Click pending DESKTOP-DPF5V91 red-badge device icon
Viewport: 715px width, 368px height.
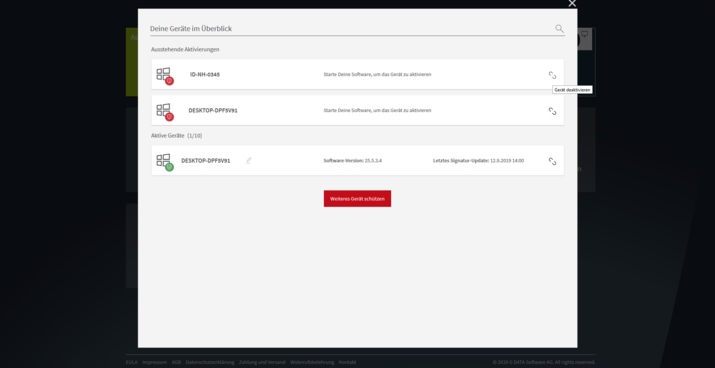(165, 112)
